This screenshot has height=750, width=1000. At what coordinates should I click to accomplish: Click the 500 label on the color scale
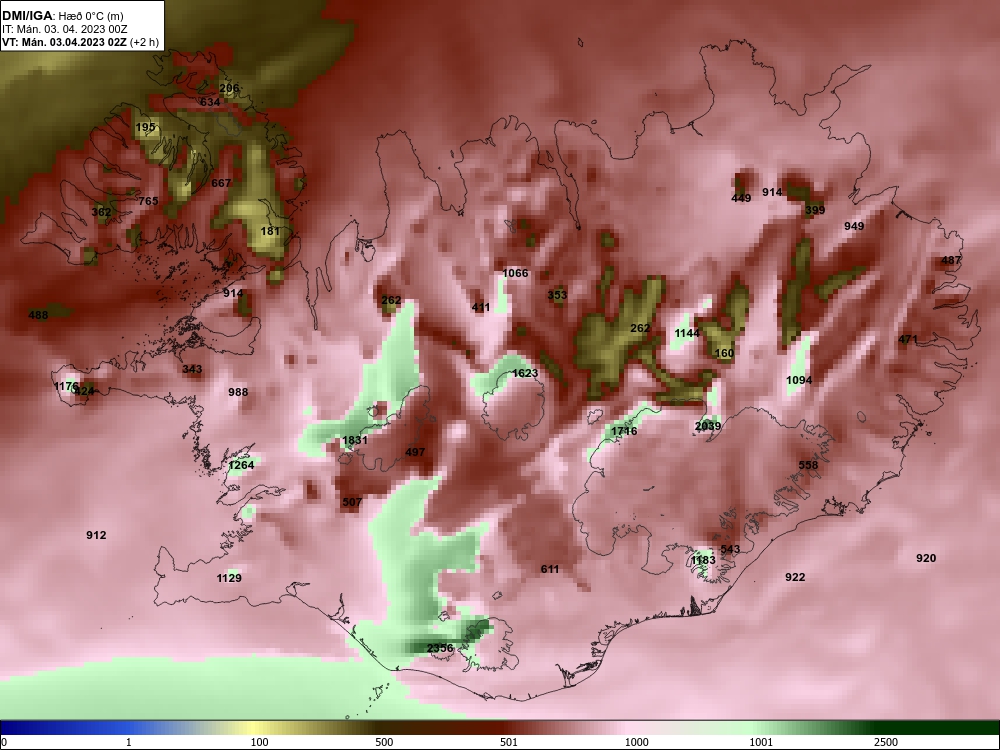click(384, 742)
